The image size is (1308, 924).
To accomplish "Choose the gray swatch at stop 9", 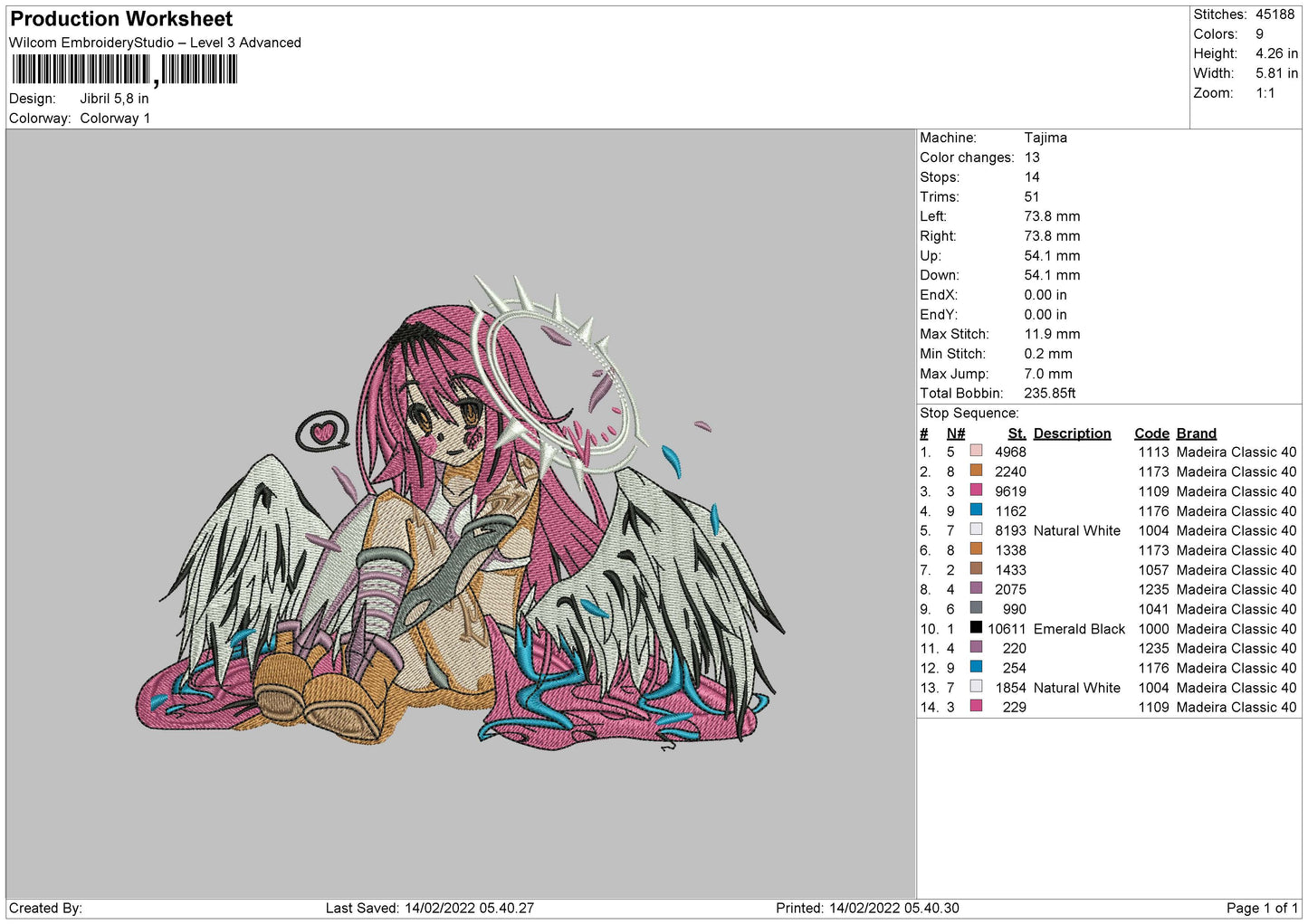I will tap(976, 608).
